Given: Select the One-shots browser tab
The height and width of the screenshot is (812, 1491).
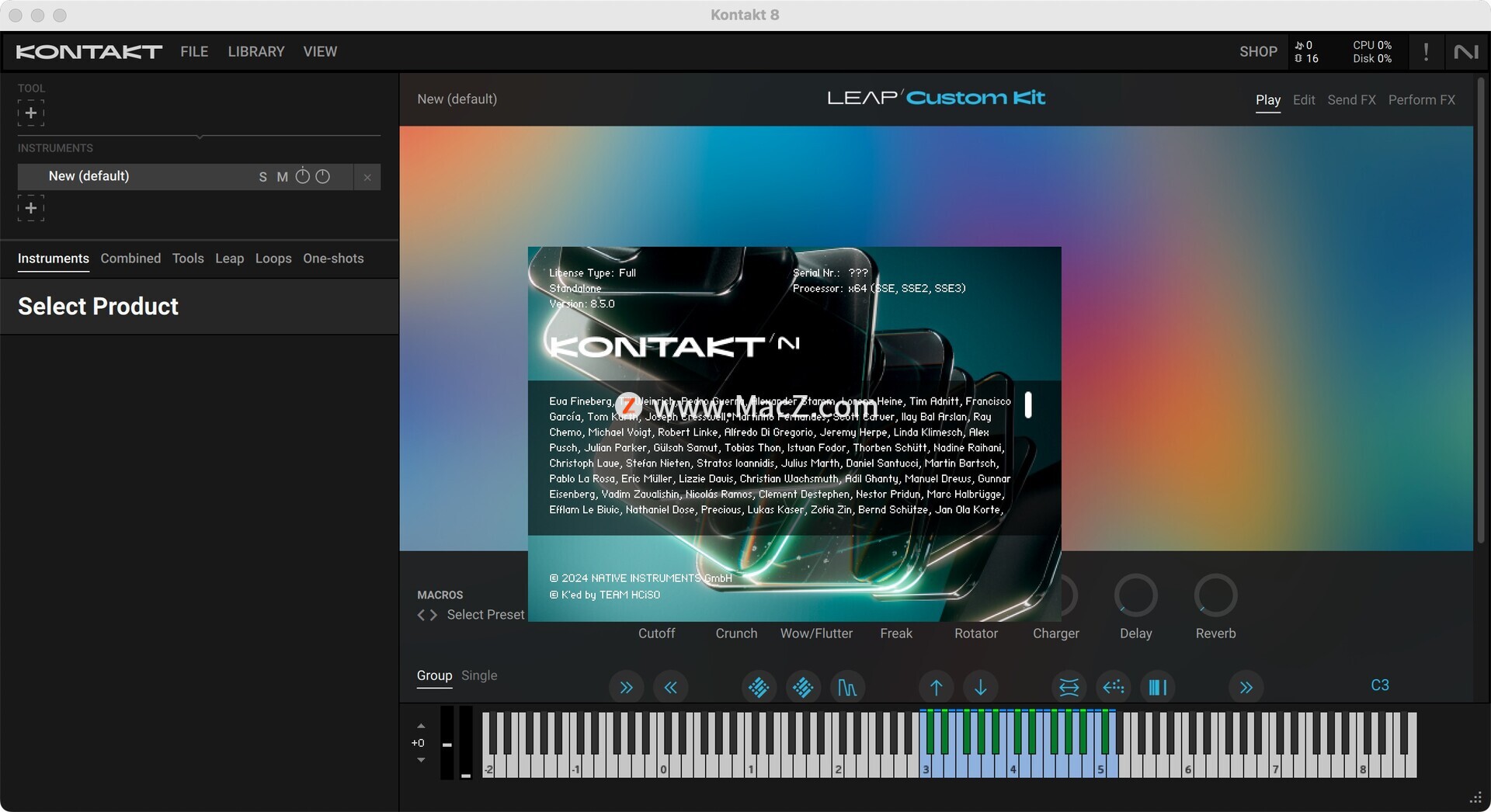Looking at the screenshot, I should tap(333, 259).
